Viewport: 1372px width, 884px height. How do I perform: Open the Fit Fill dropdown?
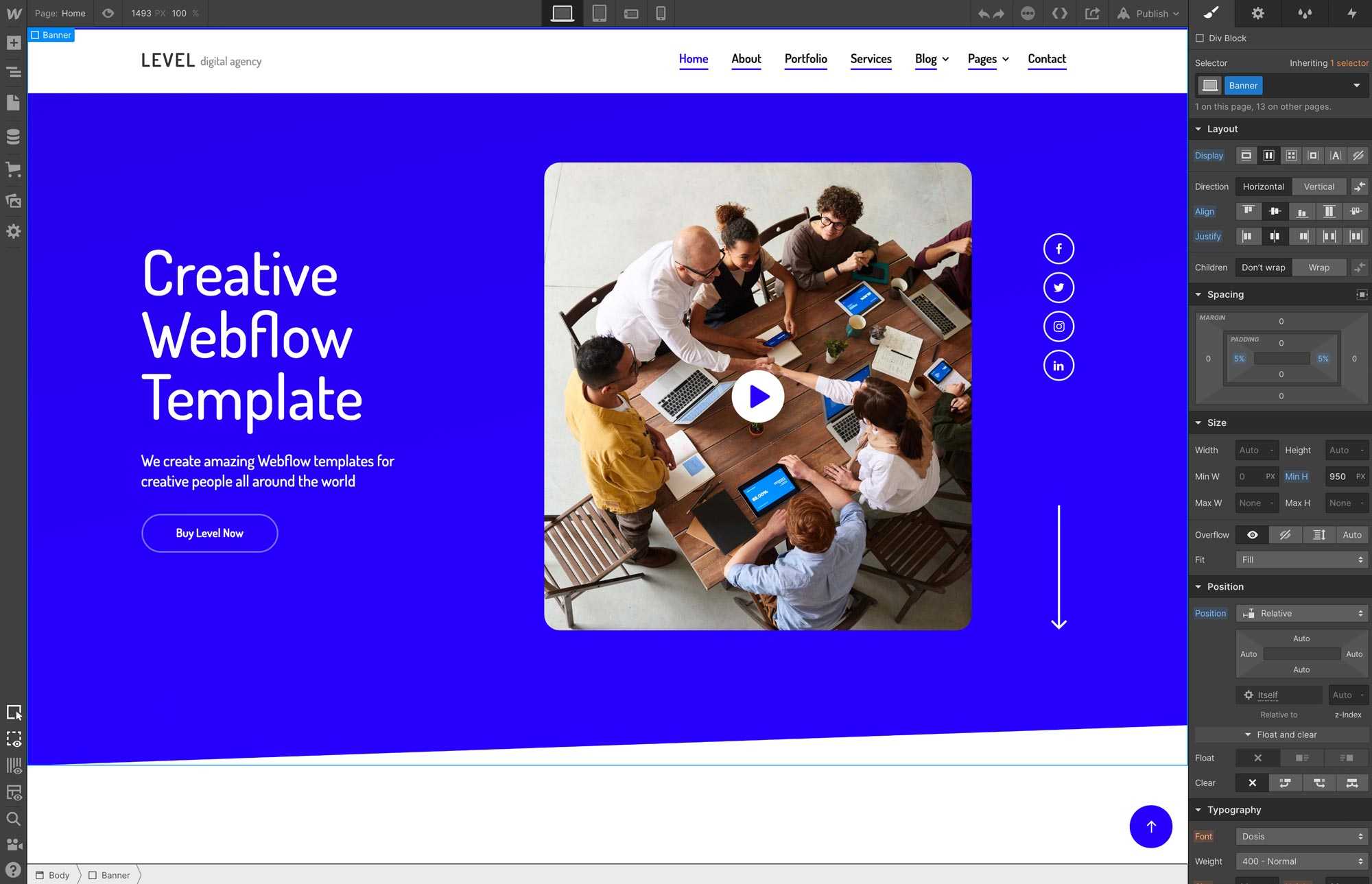click(1302, 560)
